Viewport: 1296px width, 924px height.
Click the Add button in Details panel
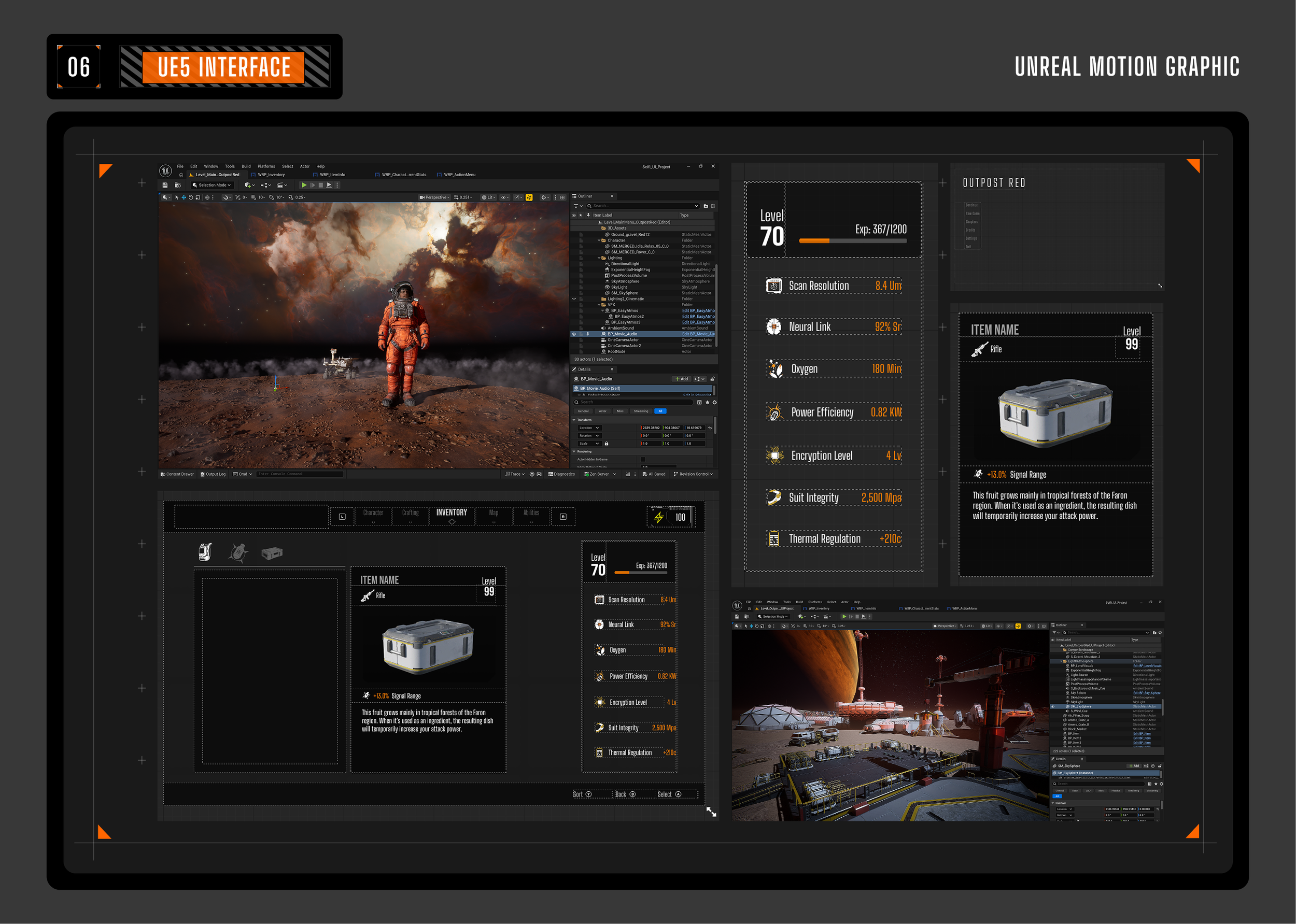tap(681, 379)
